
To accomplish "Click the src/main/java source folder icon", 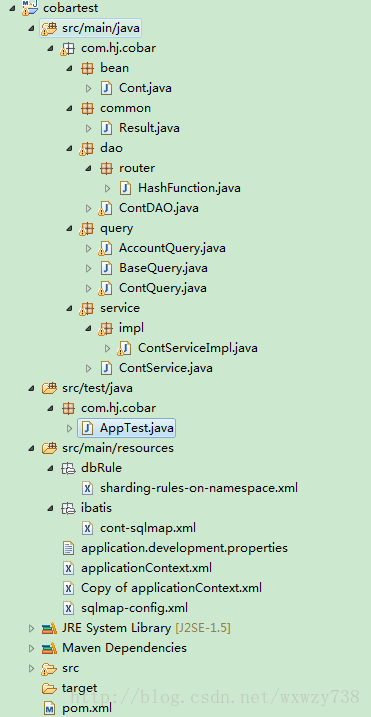I will pos(49,28).
